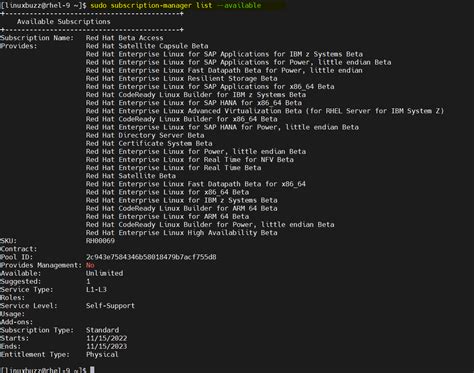Click the cursor at the bottom shell prompt
474x373 pixels.
pos(92,370)
